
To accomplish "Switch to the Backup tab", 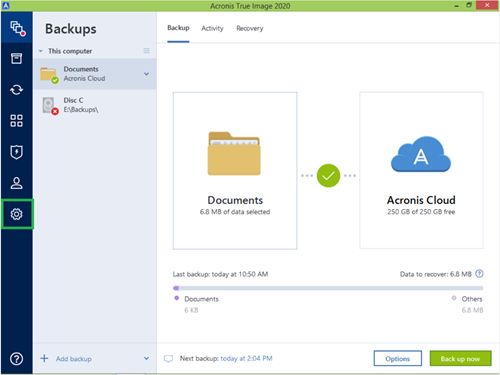I will click(178, 28).
